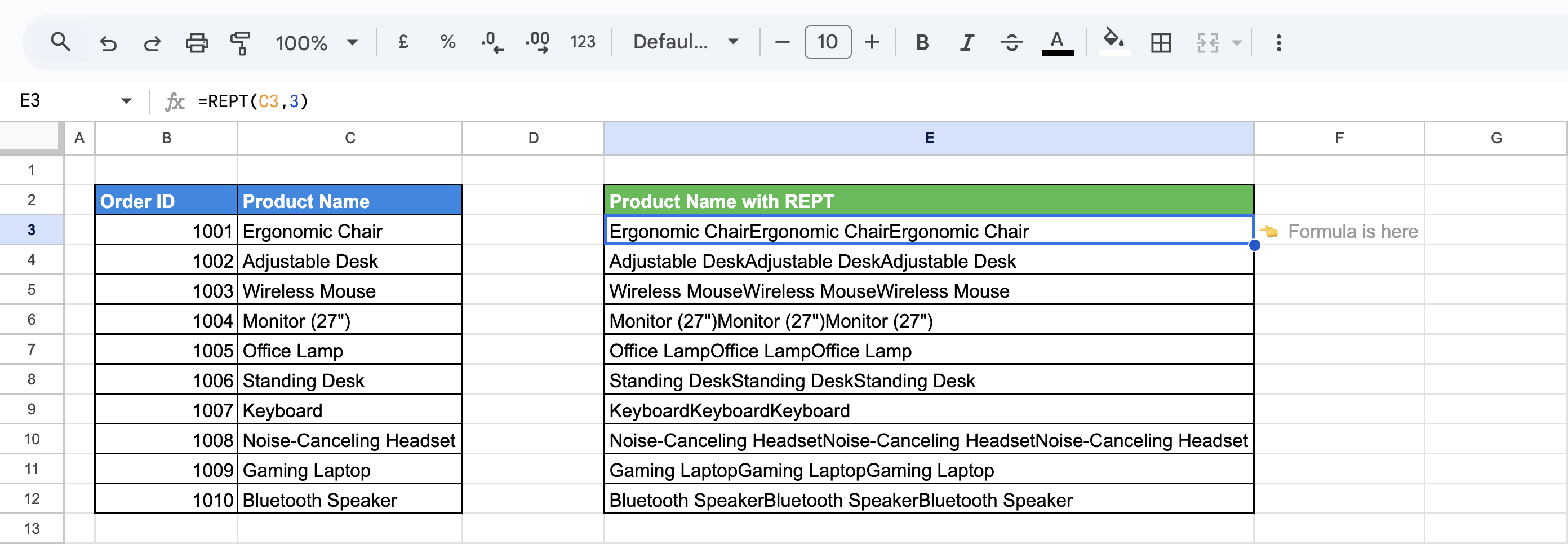Viewport: 1568px width, 544px height.
Task: Select cell containing 1001
Action: 166,230
